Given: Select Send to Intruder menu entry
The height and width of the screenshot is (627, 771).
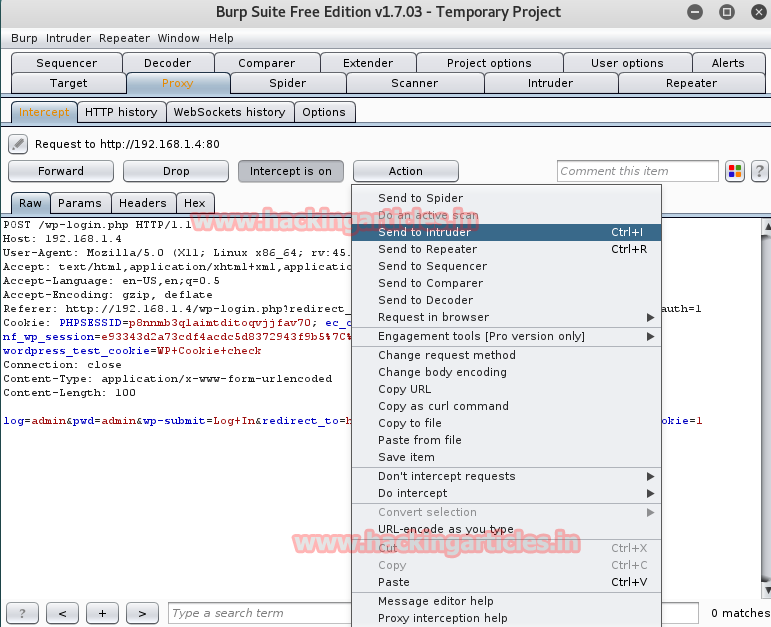Looking at the screenshot, I should click(506, 232).
